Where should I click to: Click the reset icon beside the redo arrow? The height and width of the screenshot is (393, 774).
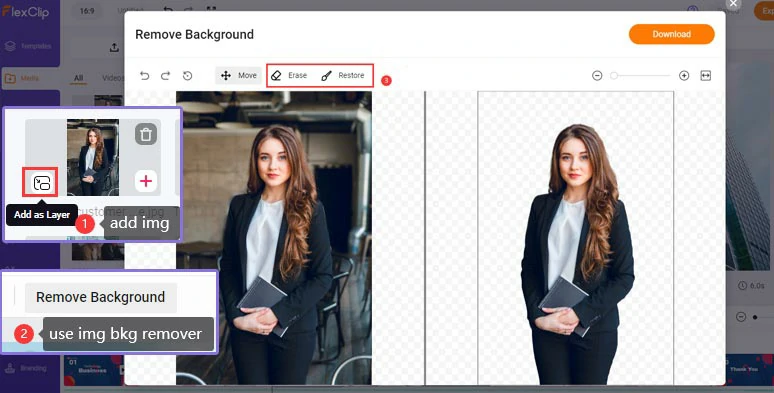[187, 76]
